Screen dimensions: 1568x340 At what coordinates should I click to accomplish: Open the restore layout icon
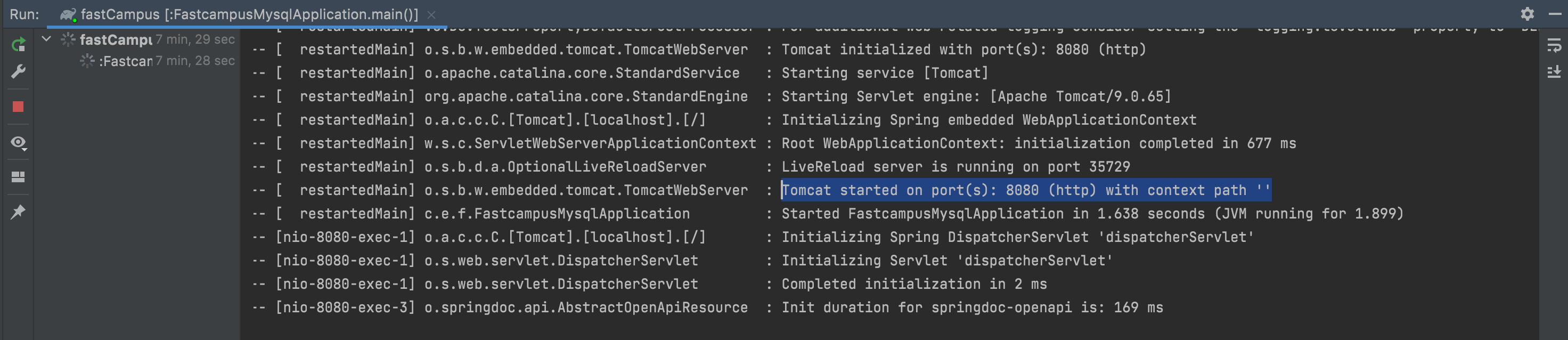pyautogui.click(x=18, y=177)
